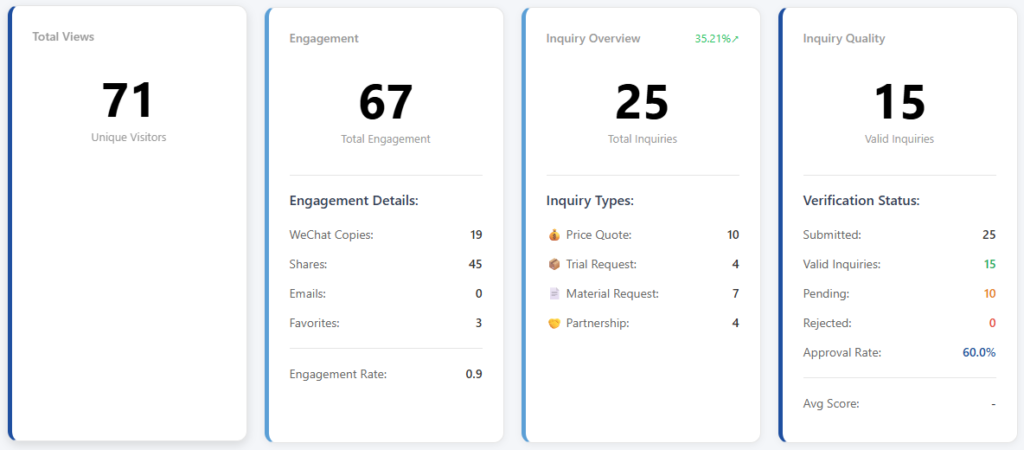Click the blue 60.0% Approval Rate value

tap(979, 352)
